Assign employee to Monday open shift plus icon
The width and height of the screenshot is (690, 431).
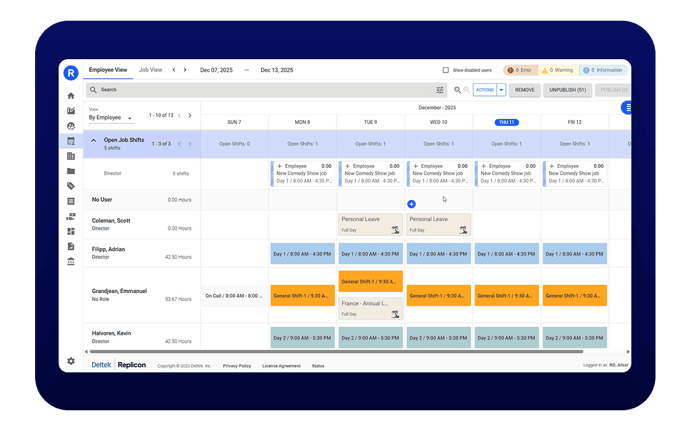279,166
